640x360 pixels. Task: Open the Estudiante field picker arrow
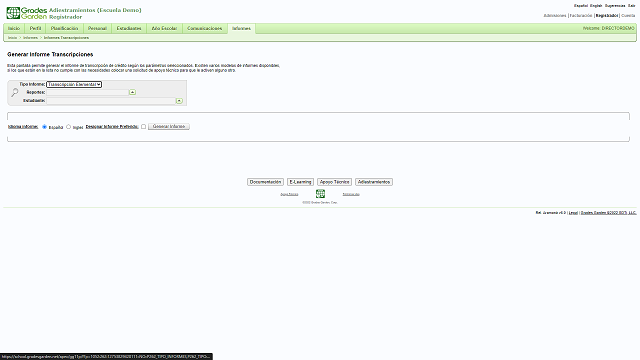pos(179,101)
